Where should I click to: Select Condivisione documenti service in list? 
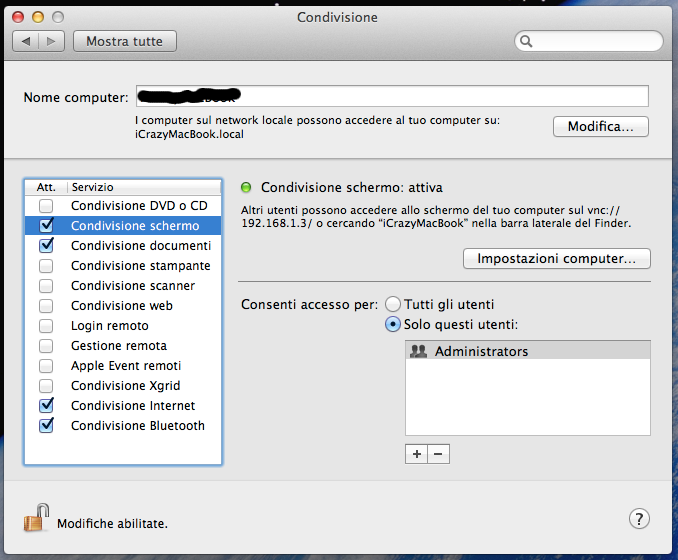point(140,246)
